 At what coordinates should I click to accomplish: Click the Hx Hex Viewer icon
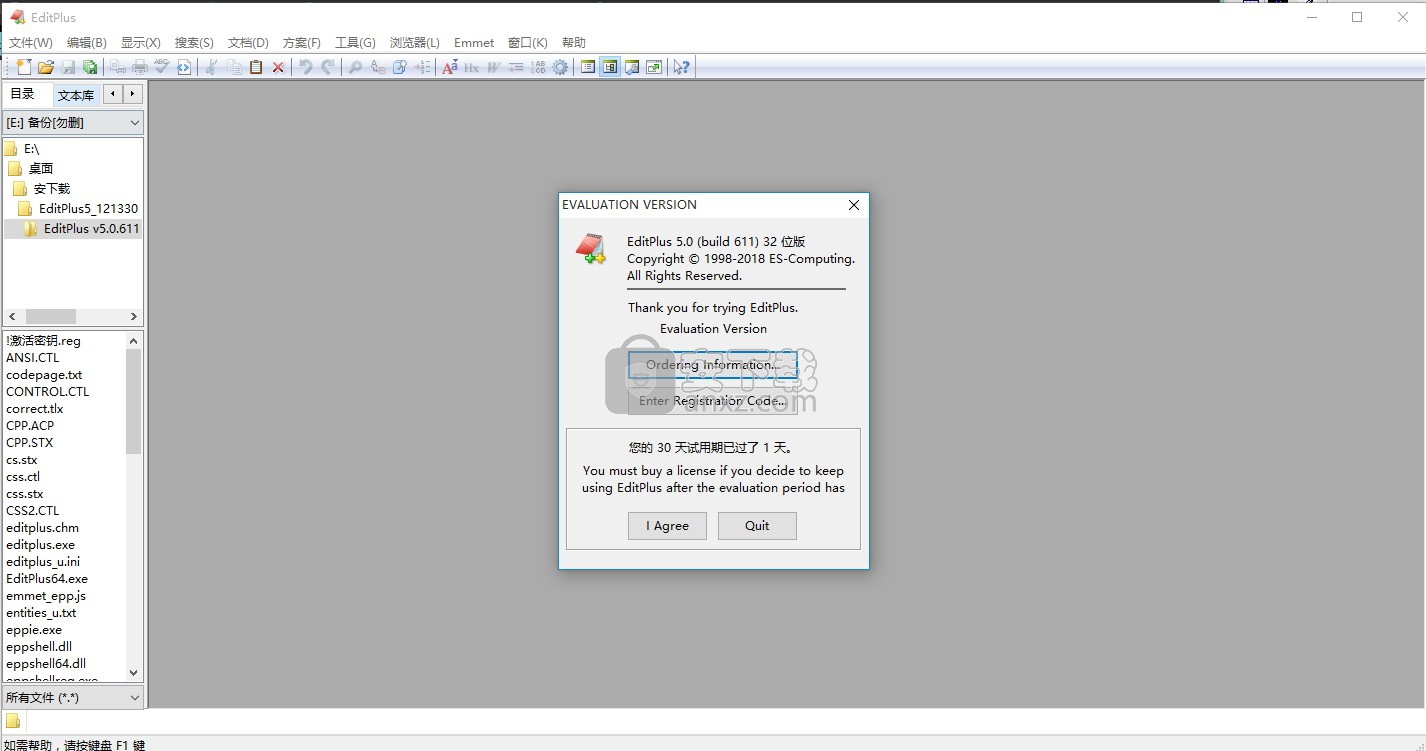pyautogui.click(x=471, y=67)
